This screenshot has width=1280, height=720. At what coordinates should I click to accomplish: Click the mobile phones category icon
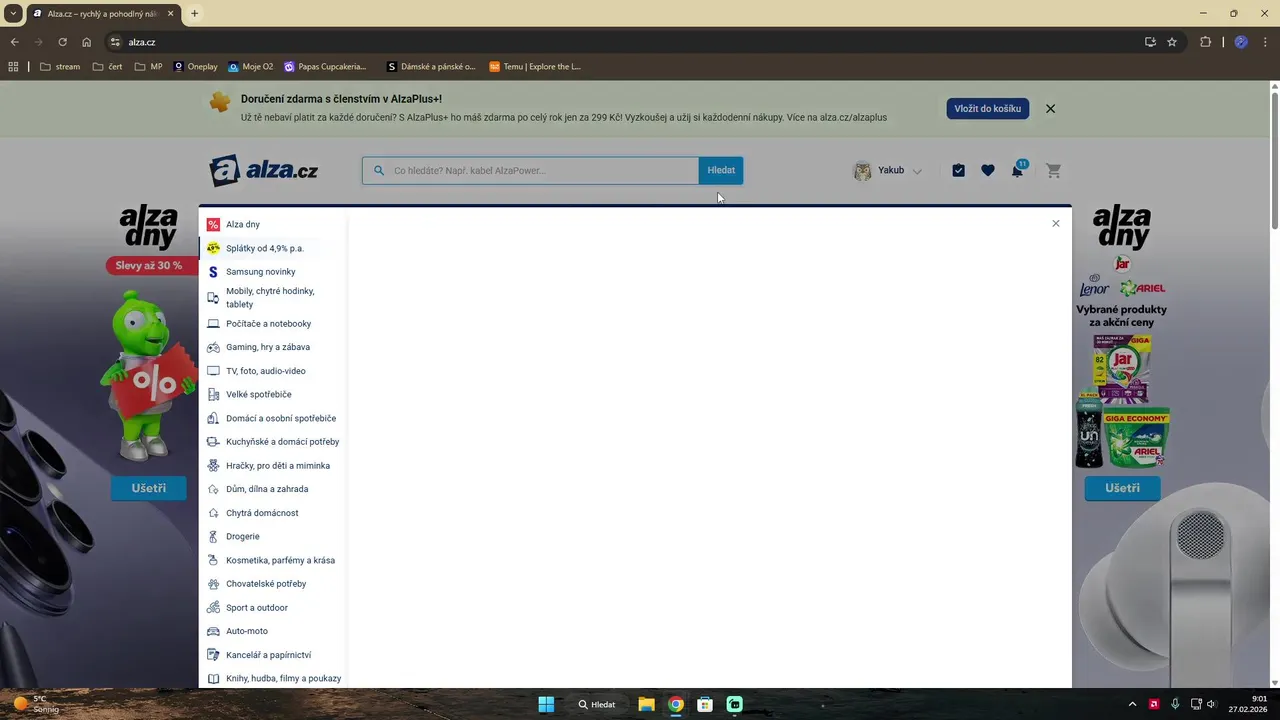[x=213, y=298]
